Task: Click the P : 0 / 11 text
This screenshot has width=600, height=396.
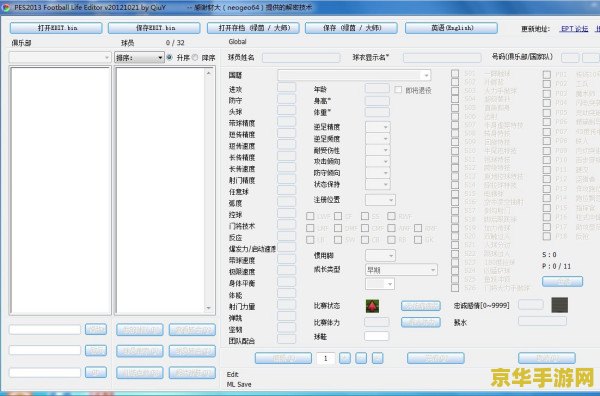Action: 556,266
